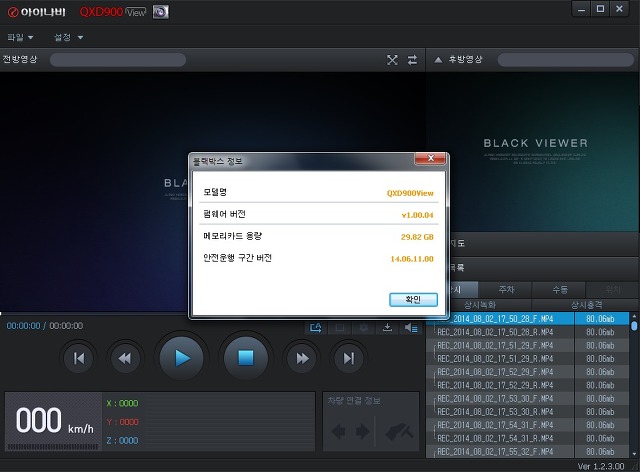Open the volume speaker control
Image resolution: width=640 pixels, height=472 pixels.
(x=411, y=328)
